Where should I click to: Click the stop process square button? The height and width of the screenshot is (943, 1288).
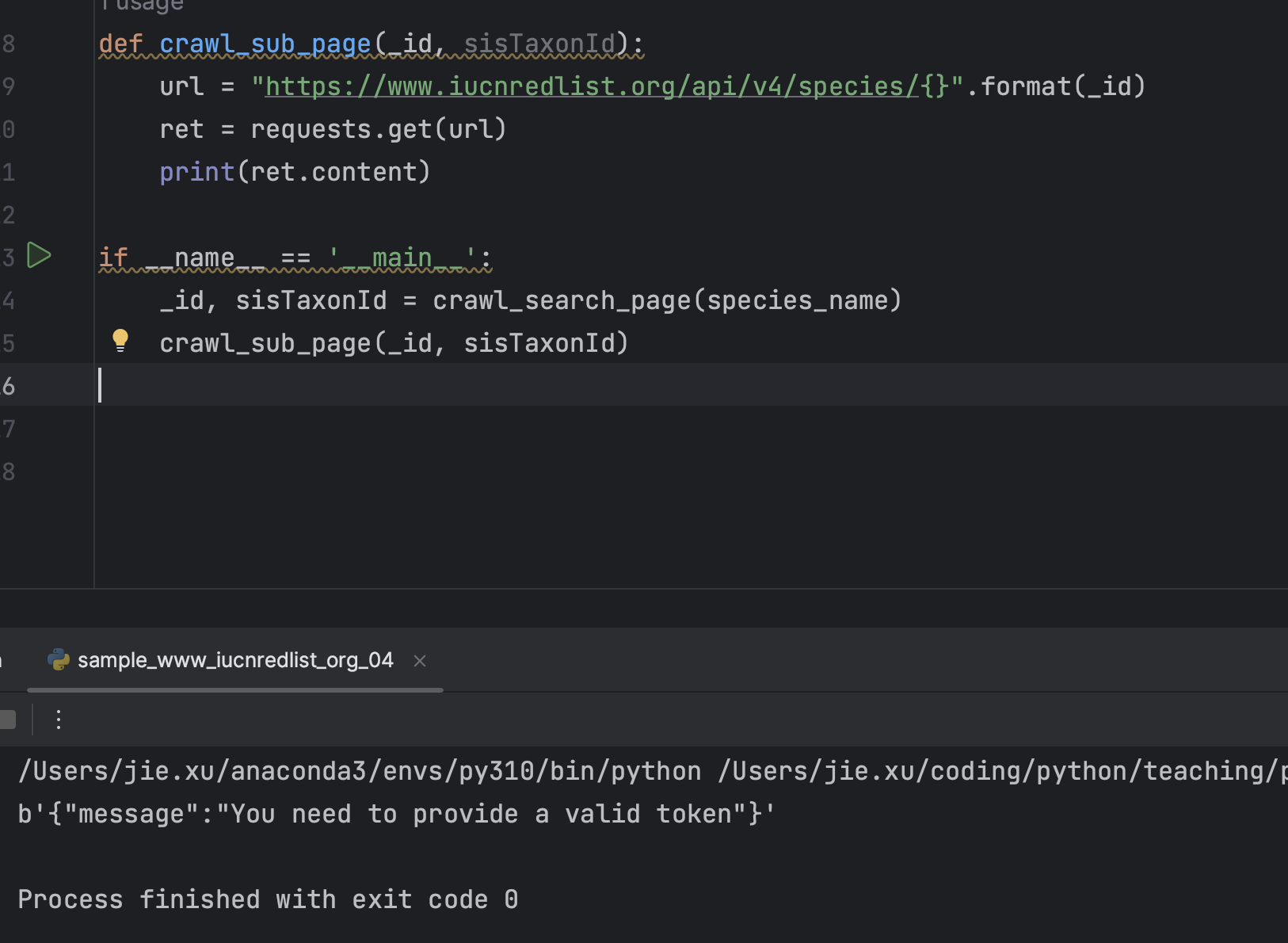point(7,720)
